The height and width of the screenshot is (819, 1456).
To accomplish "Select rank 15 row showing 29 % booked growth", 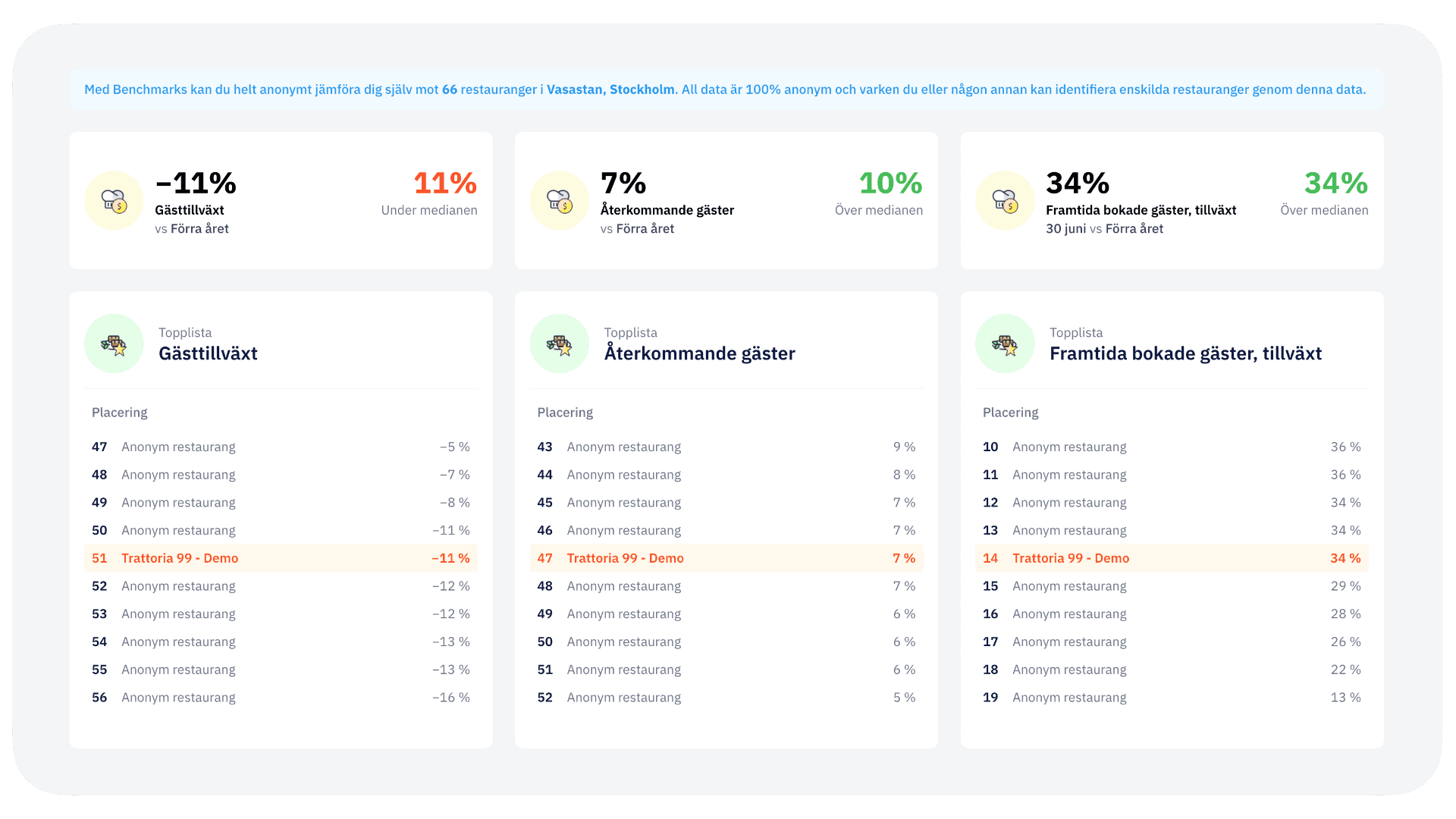I will (x=1172, y=586).
